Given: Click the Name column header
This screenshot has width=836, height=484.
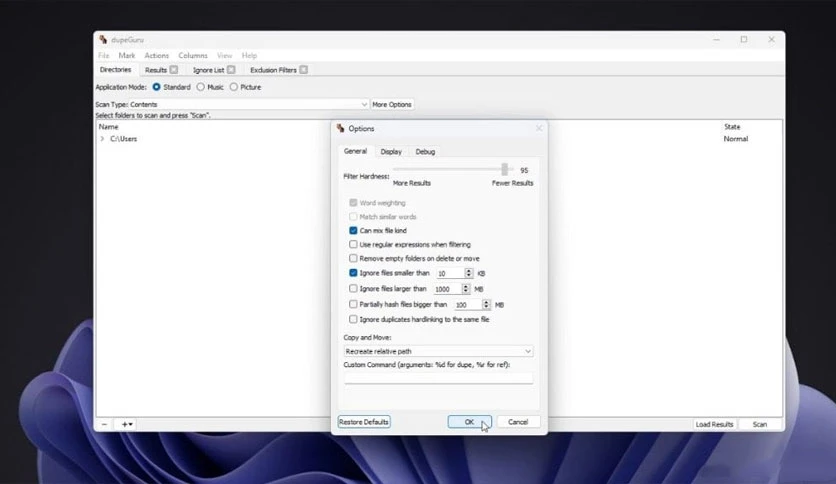Looking at the screenshot, I should point(109,127).
